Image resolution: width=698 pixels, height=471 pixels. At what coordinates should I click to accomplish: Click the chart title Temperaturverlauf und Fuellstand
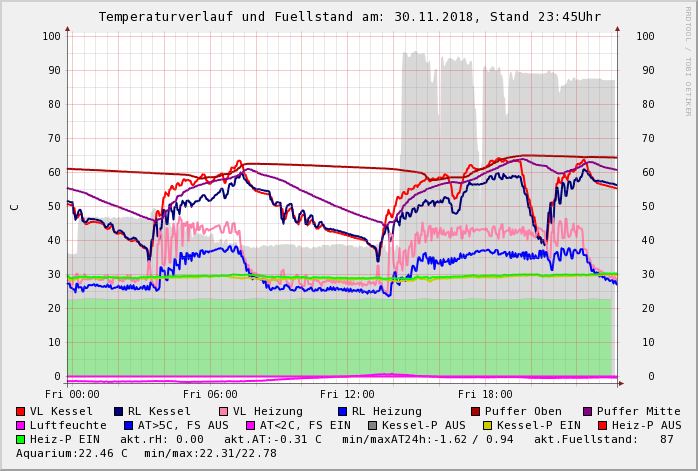[349, 17]
